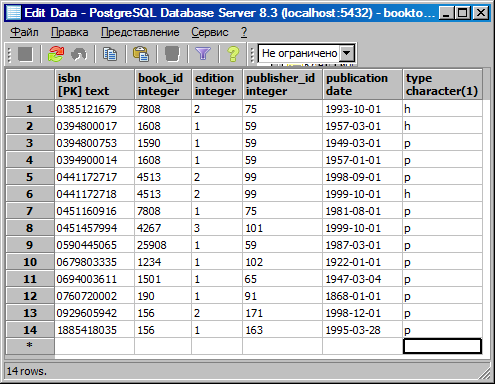
Task: Click isbn cell 1885418035
Action: point(95,330)
